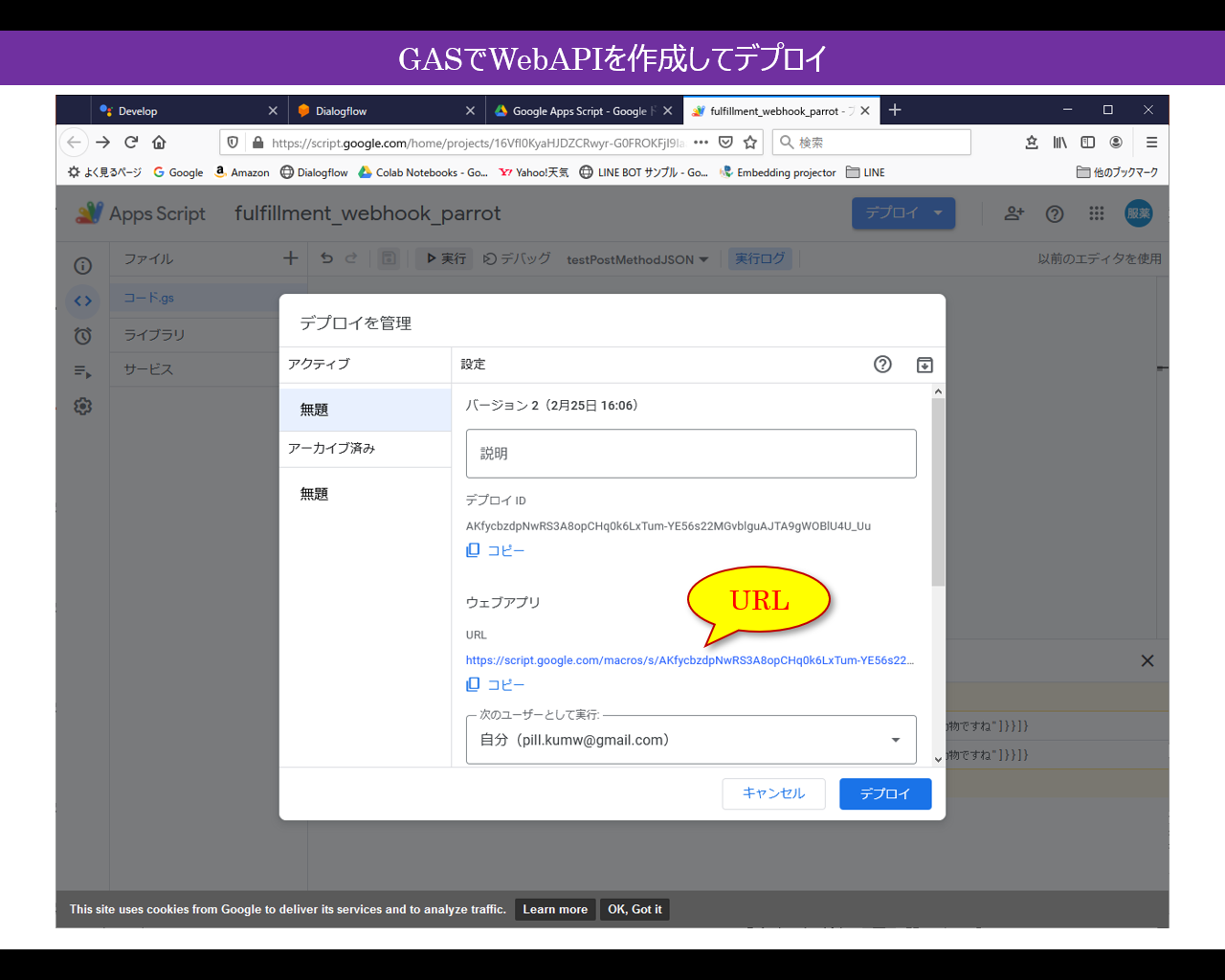This screenshot has width=1225, height=980.
Task: Click the browser back arrow
Action: click(74, 143)
